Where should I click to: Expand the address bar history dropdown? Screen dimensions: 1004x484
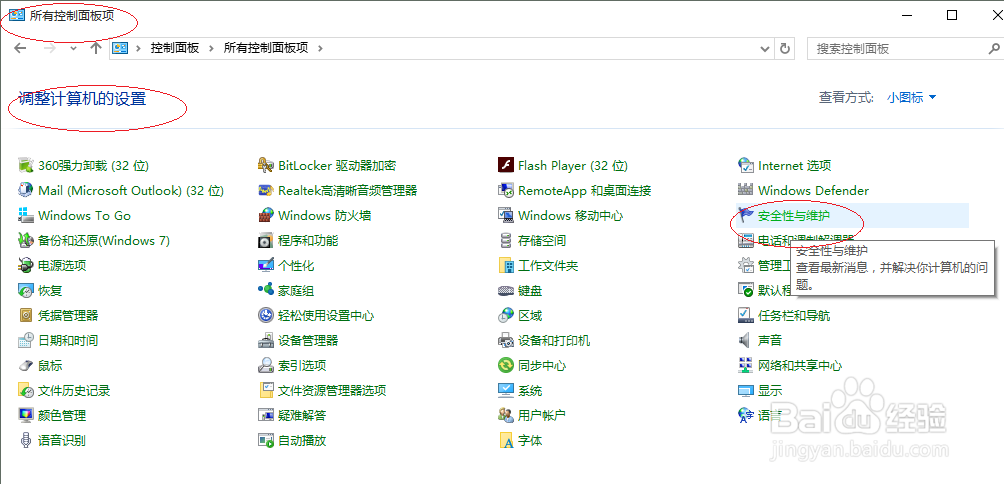point(765,49)
